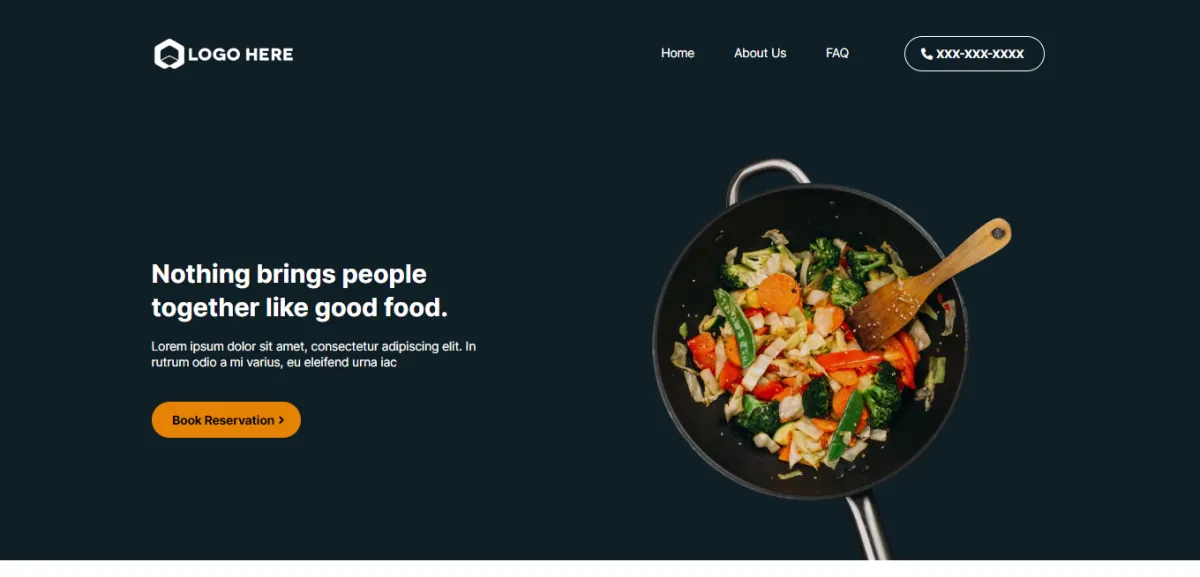This screenshot has width=1200, height=577.
Task: Go to the About Us page
Action: (x=760, y=53)
